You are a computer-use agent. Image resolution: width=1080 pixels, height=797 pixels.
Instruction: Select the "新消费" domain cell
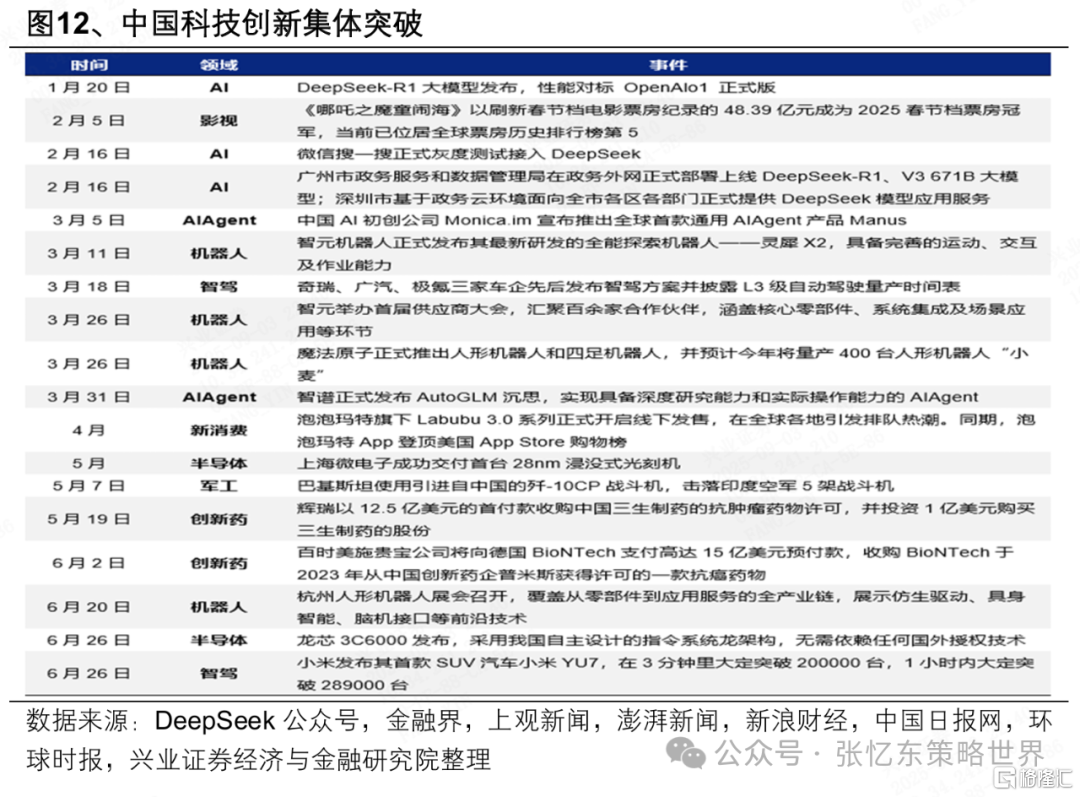click(219, 431)
